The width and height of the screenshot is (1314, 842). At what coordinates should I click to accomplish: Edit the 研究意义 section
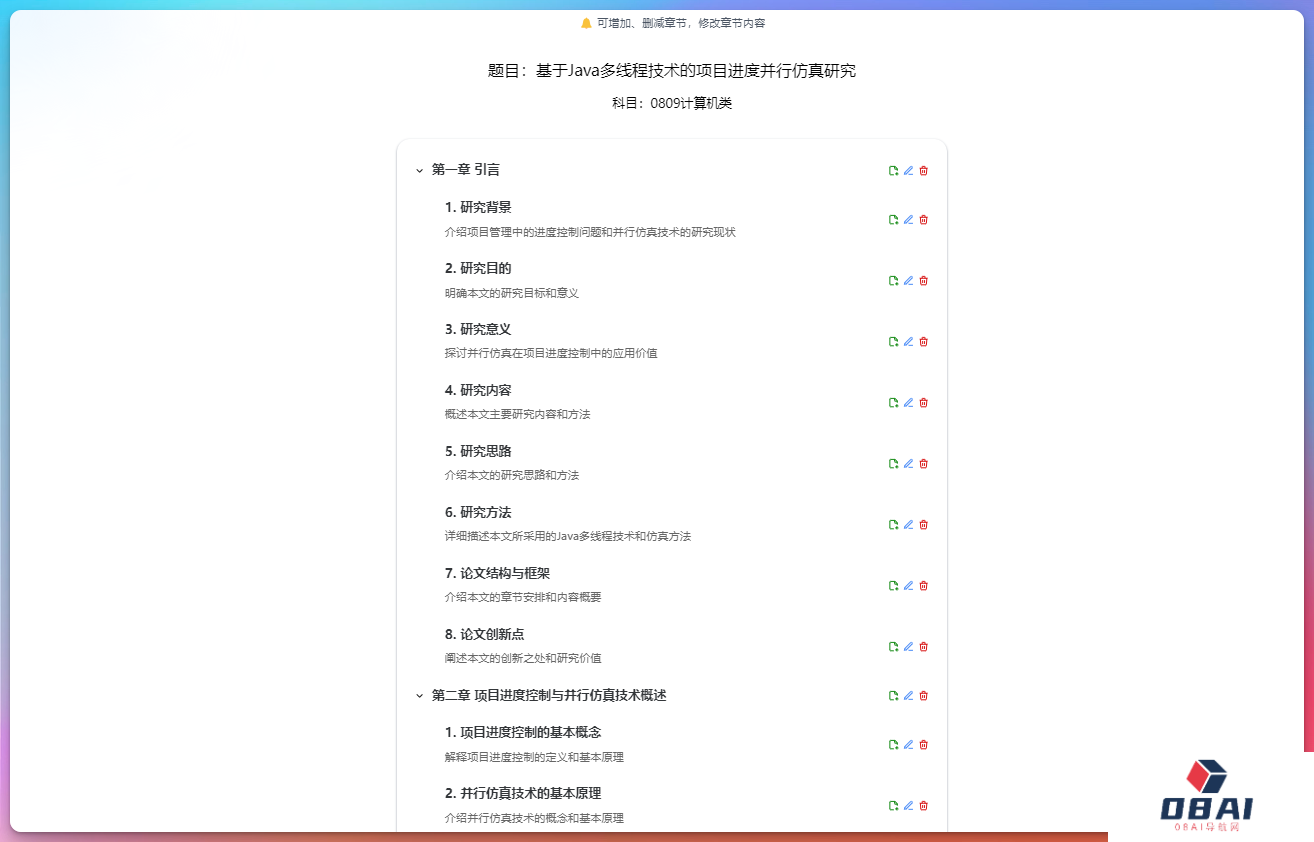pyautogui.click(x=909, y=342)
